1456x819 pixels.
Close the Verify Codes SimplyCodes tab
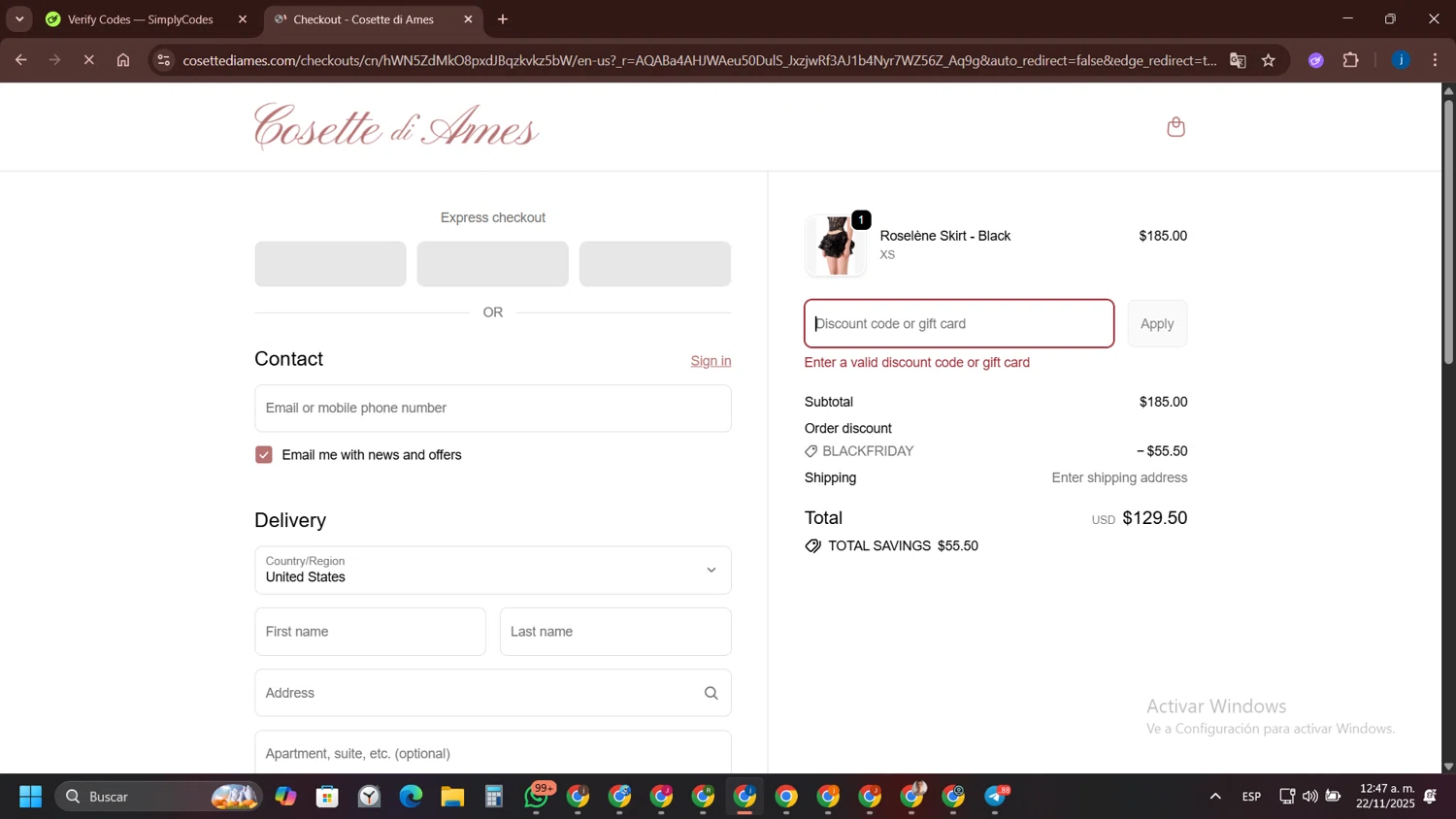243,19
